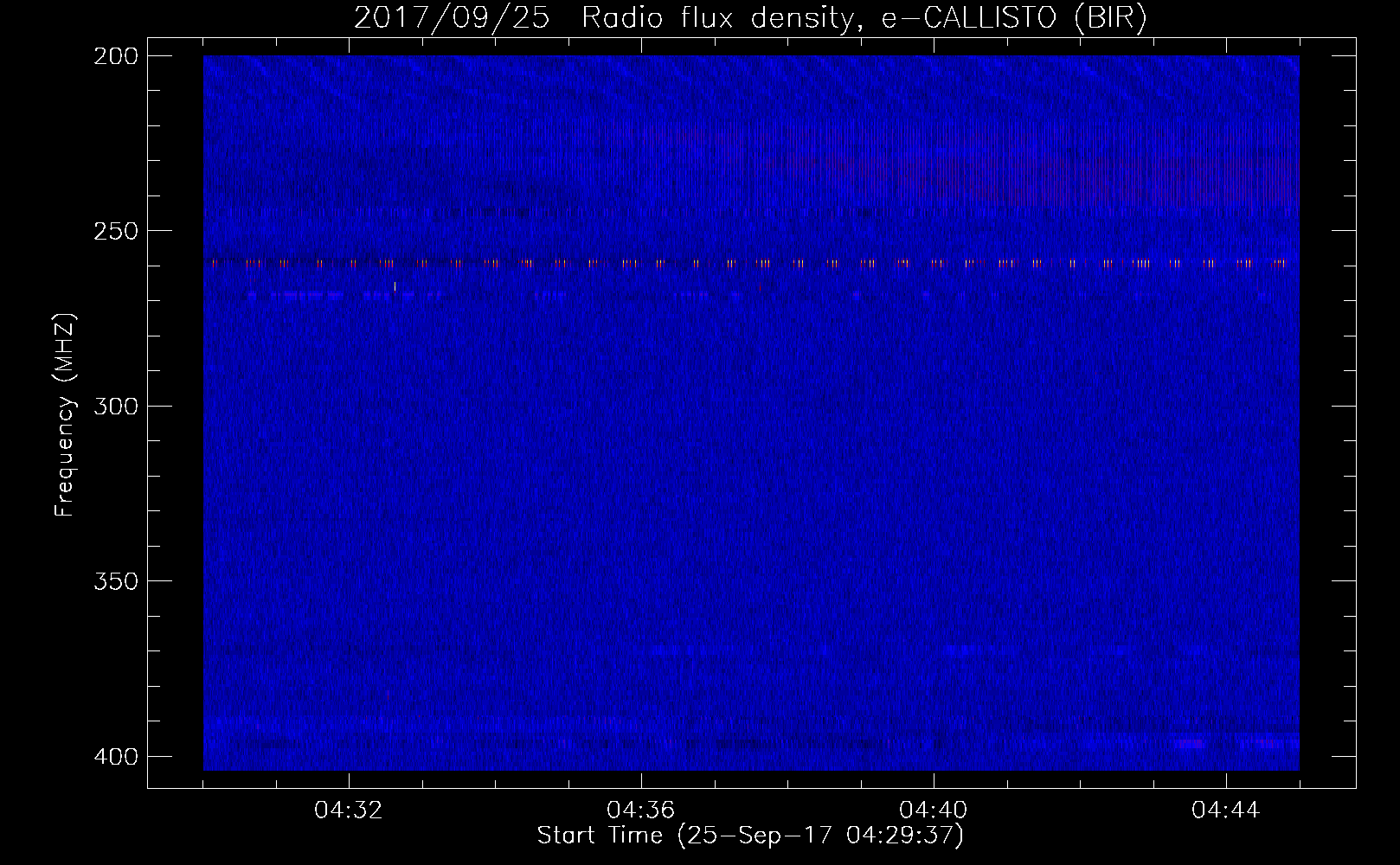Click the 04:44 time tick label
1400x865 pixels.
[1226, 810]
